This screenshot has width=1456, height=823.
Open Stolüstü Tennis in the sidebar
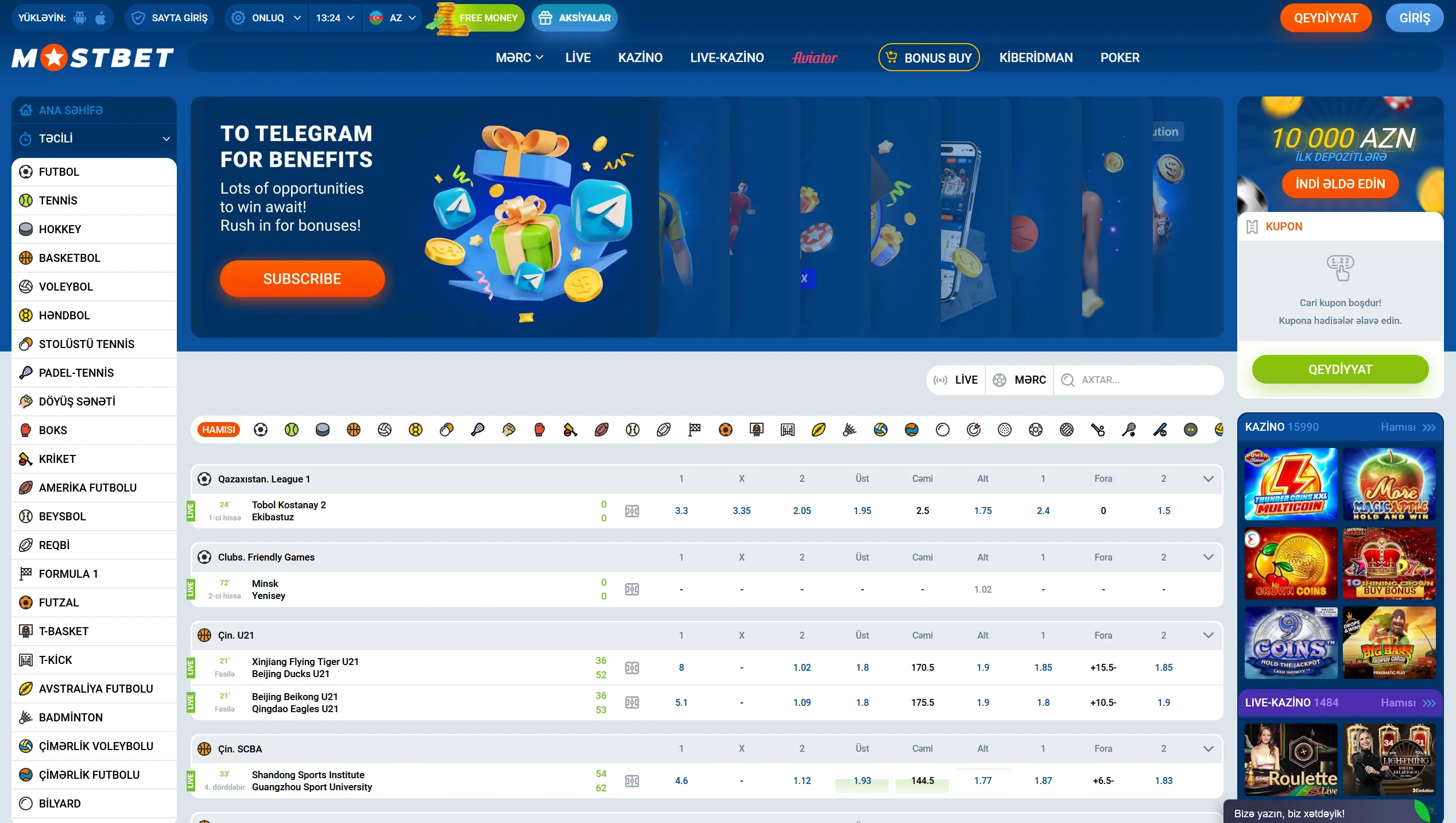94,344
